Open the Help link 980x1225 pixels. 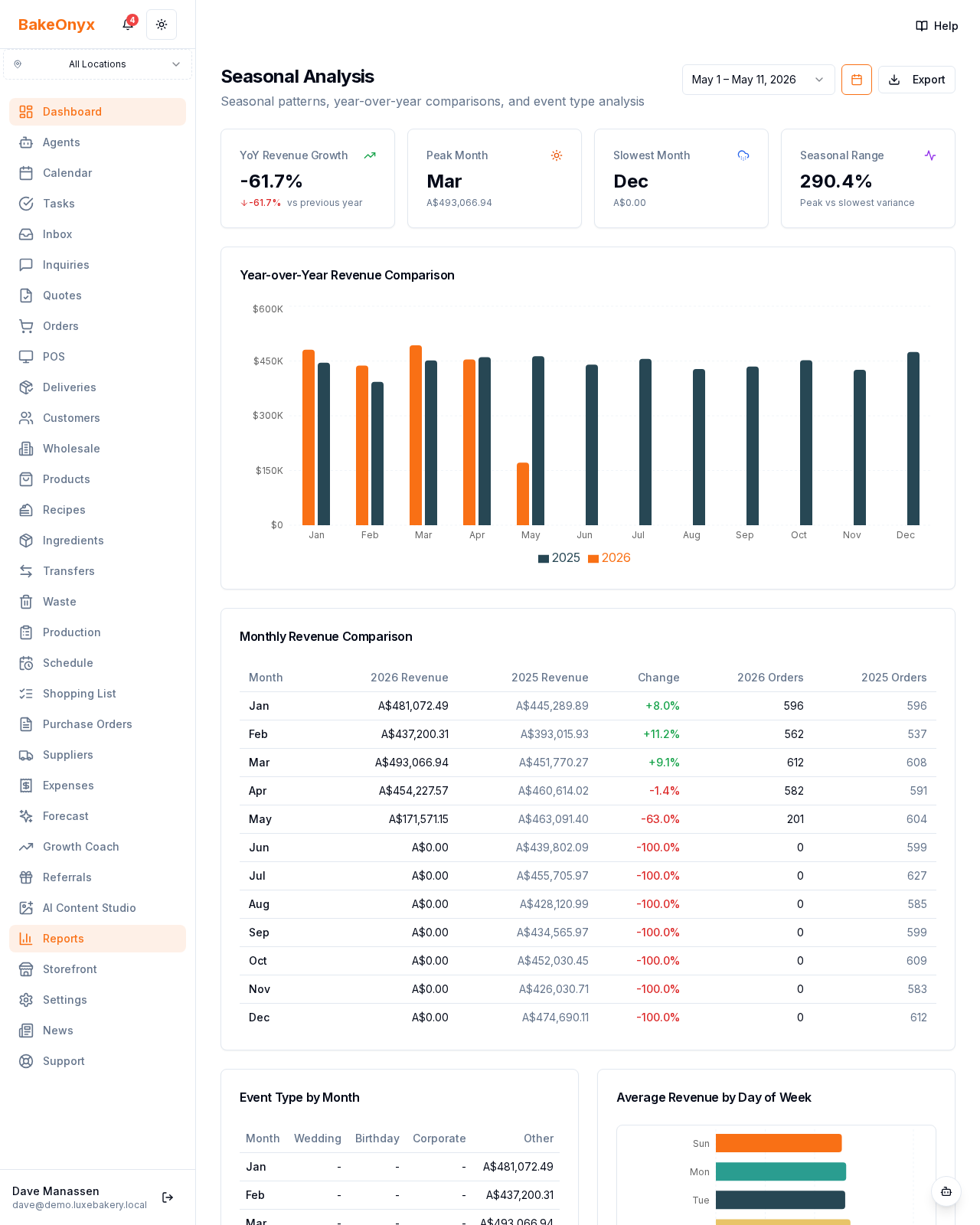point(937,26)
